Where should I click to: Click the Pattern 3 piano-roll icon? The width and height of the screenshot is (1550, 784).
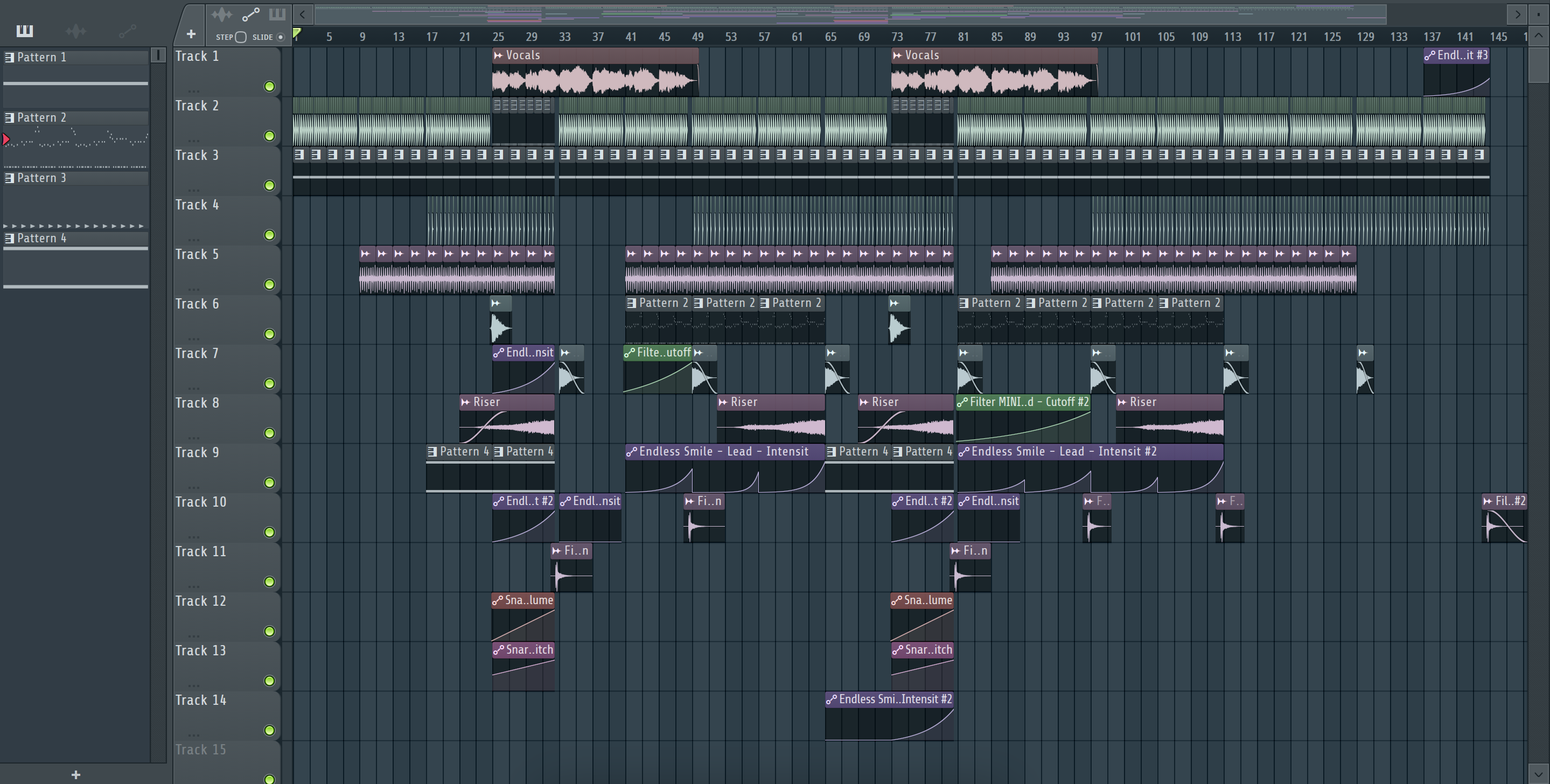click(x=10, y=178)
